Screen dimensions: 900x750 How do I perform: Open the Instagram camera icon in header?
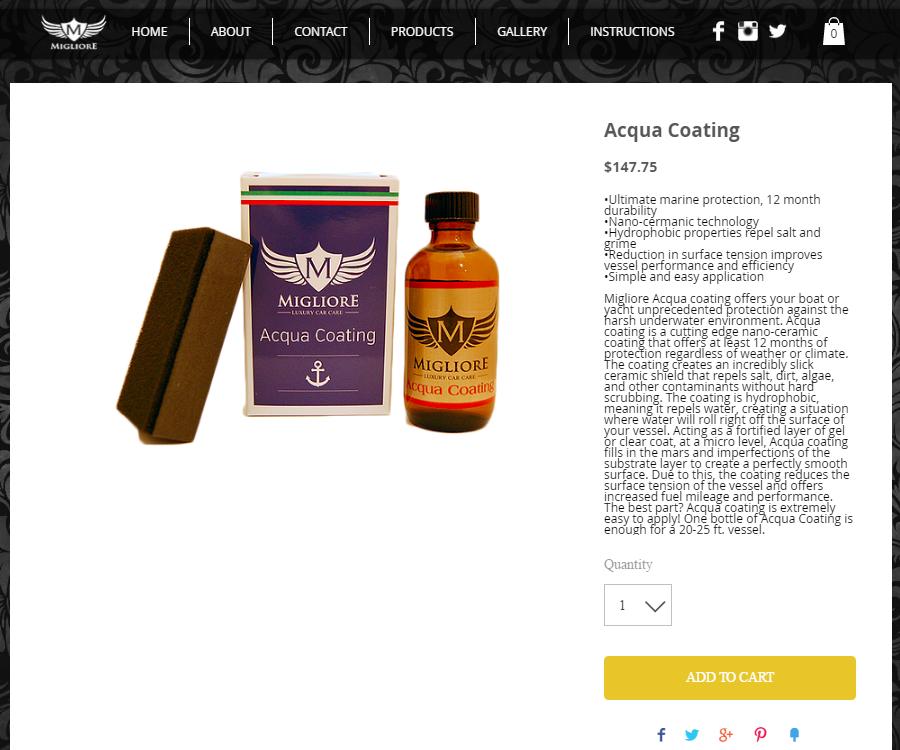747,31
